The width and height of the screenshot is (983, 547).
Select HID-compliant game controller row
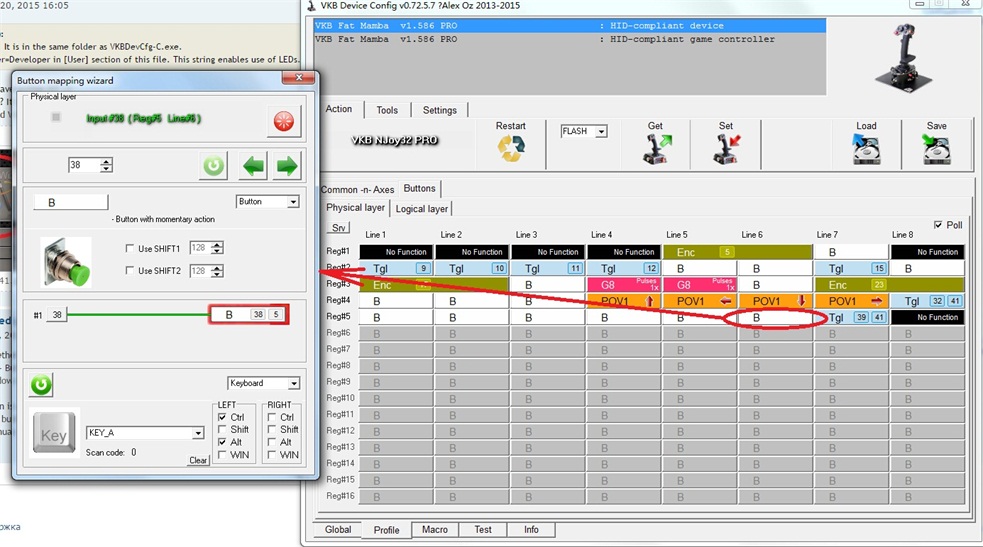click(570, 39)
